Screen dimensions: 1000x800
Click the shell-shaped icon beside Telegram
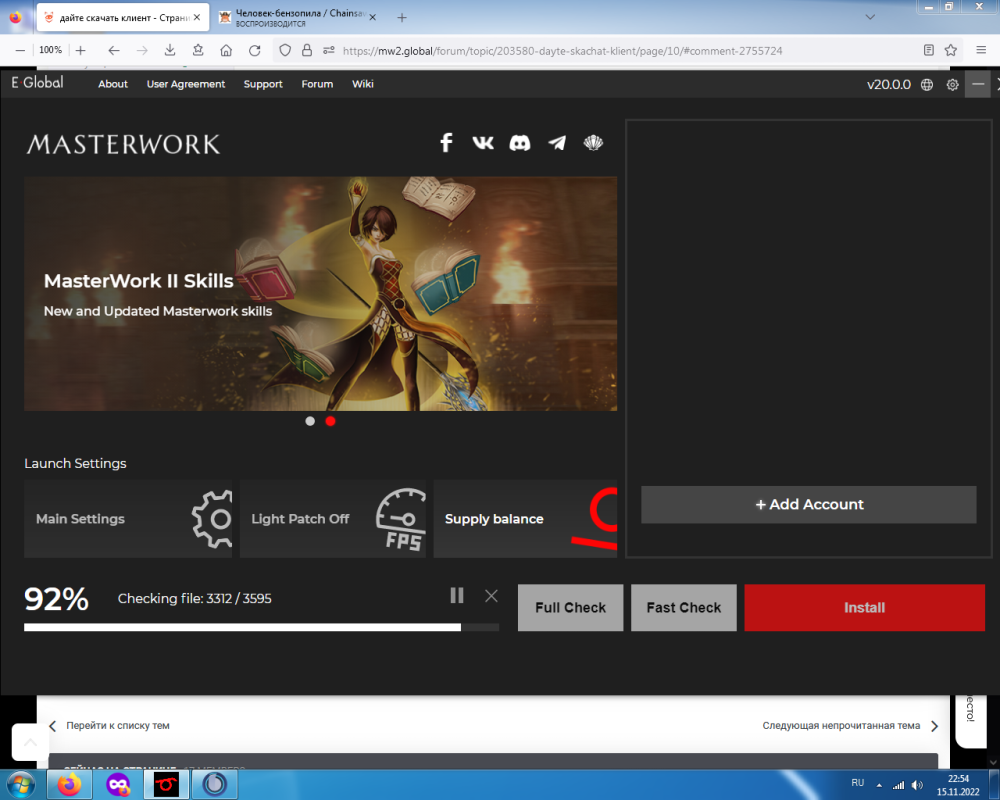click(x=593, y=143)
